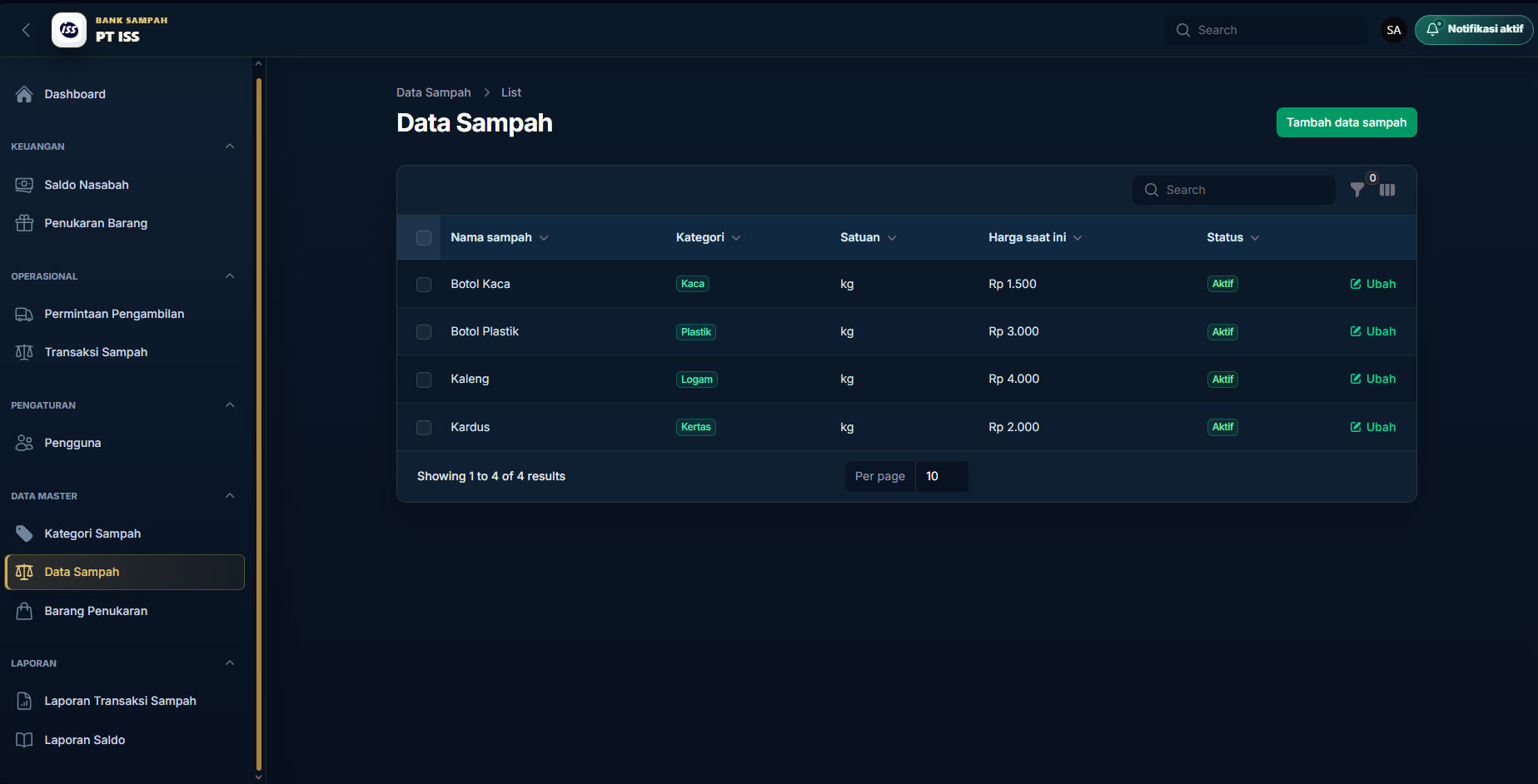Click the Transaksi Sampah scale icon
This screenshot has width=1538, height=784.
point(24,352)
